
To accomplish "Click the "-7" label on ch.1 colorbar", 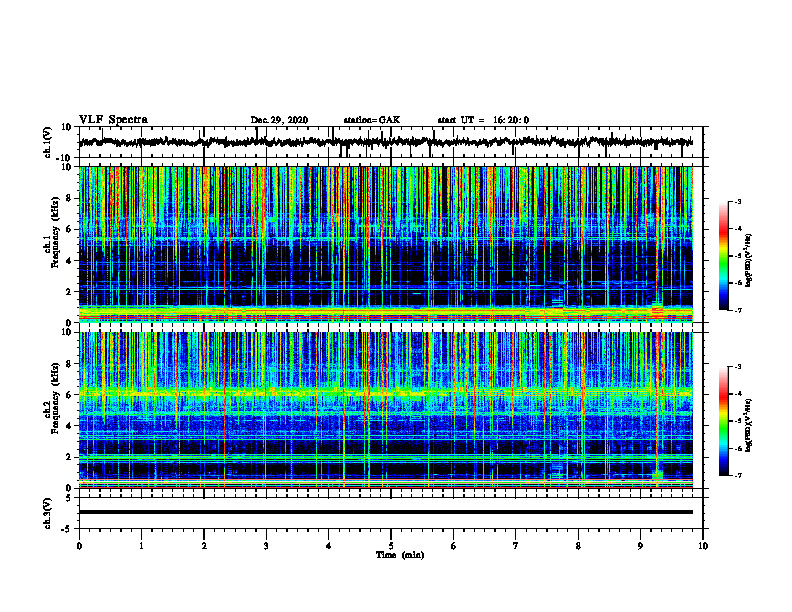I will [x=737, y=310].
